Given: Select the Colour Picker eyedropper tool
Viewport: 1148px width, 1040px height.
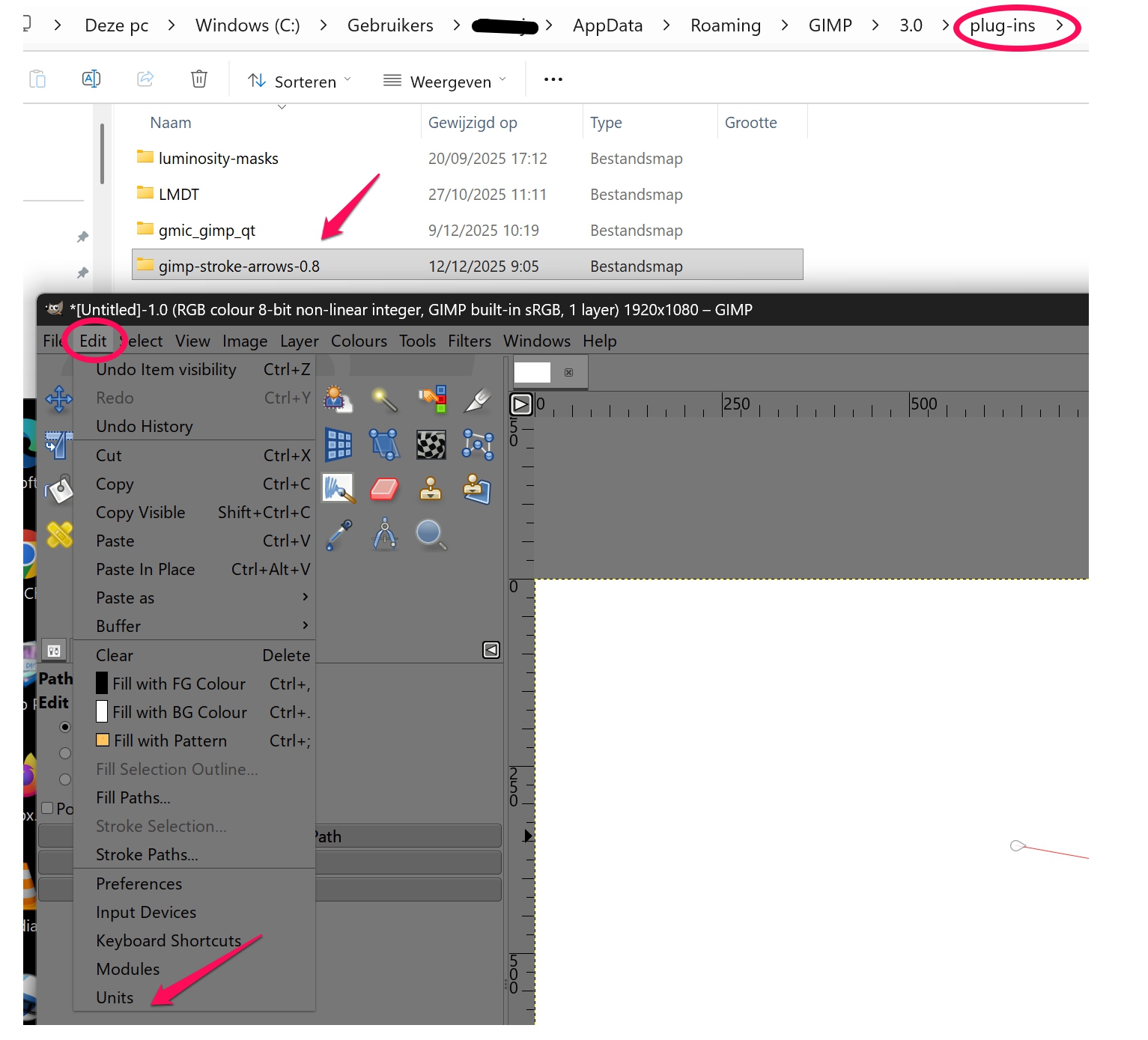Looking at the screenshot, I should (x=339, y=535).
